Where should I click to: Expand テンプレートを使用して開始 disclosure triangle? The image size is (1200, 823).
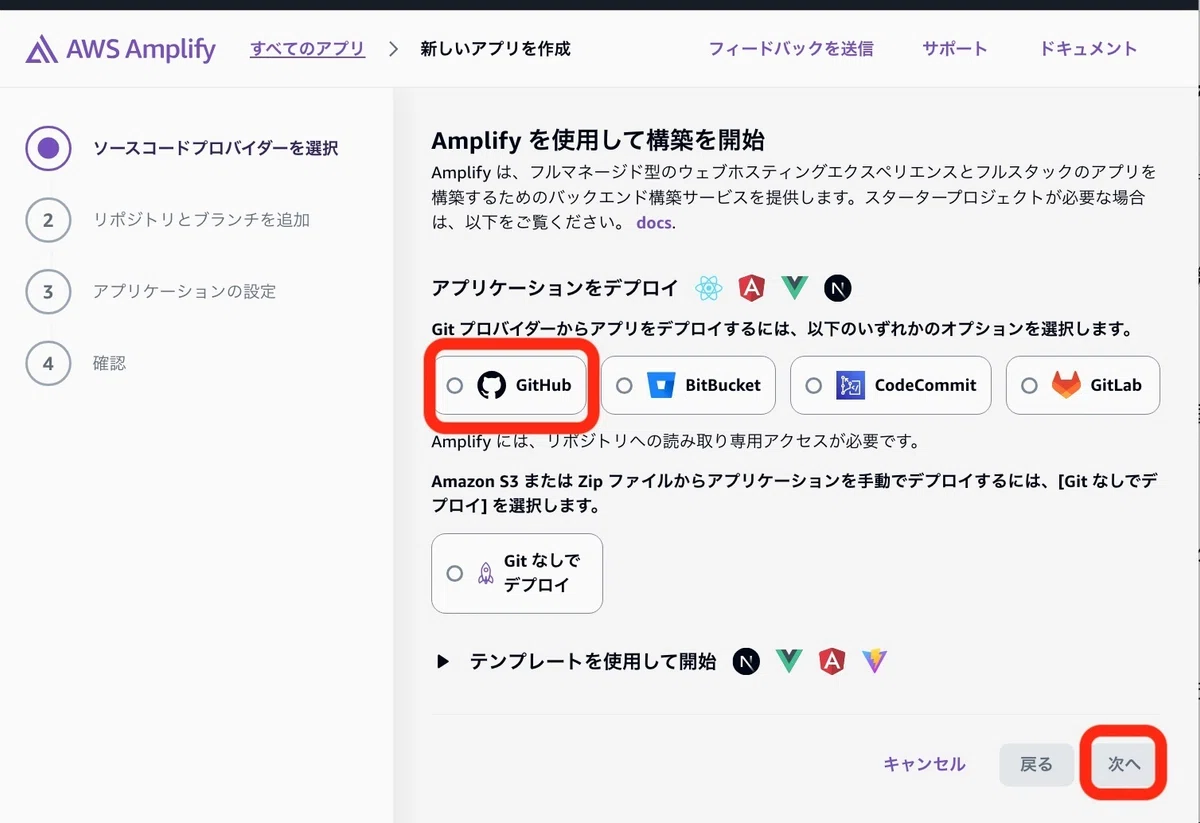coord(443,661)
